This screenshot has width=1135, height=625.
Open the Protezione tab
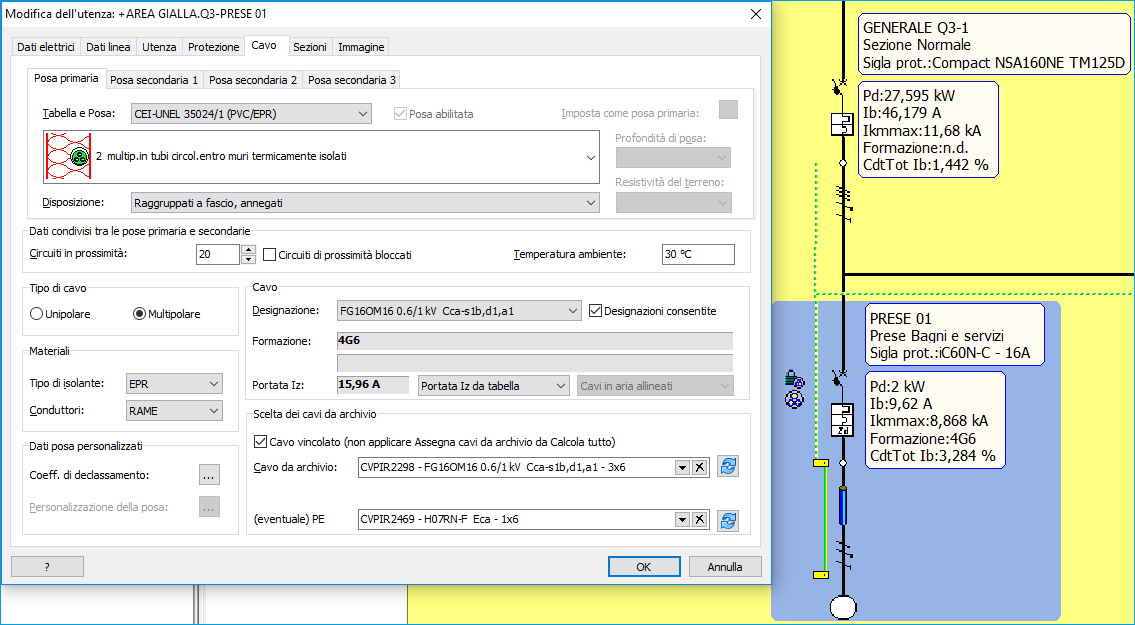point(214,47)
